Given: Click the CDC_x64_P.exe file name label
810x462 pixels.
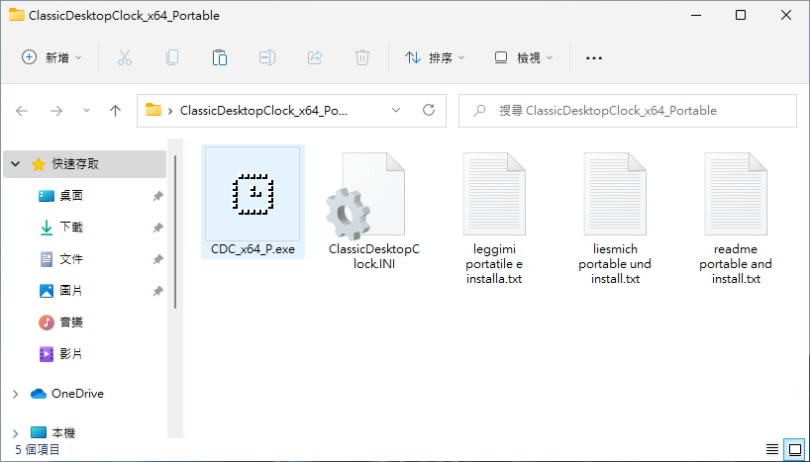Looking at the screenshot, I should click(253, 249).
